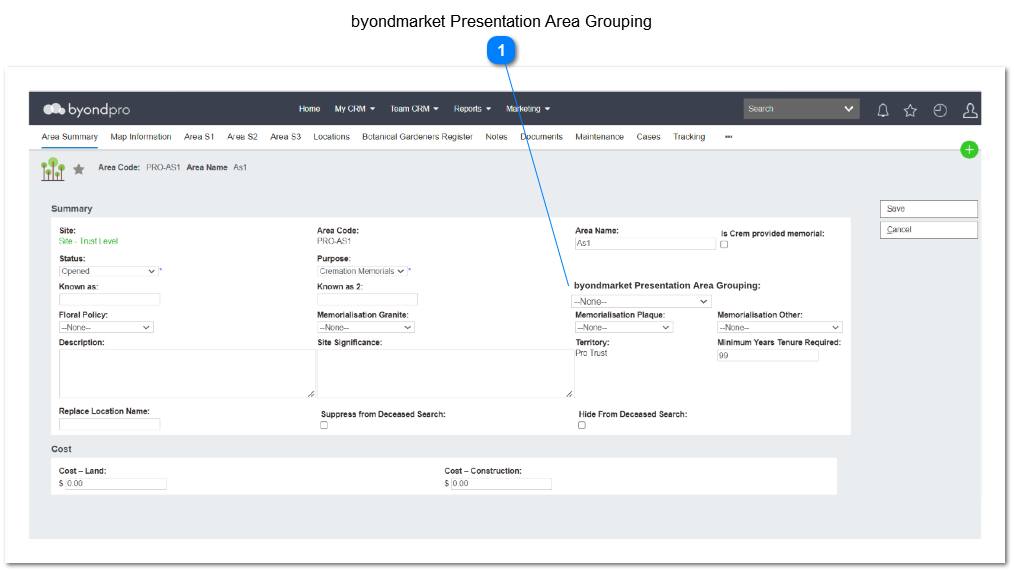Switch to Area S3 tab
This screenshot has width=1014, height=572.
click(286, 137)
